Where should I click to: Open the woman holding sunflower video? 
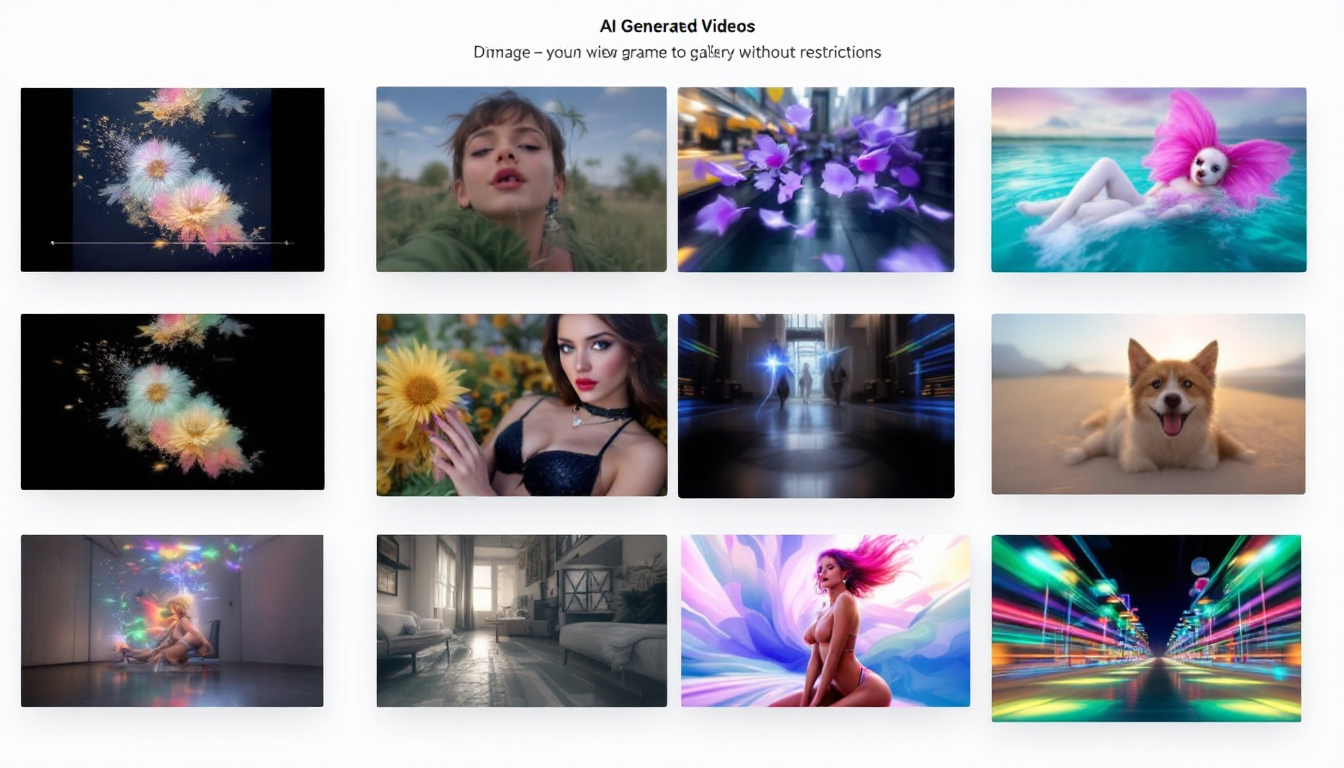click(x=521, y=405)
